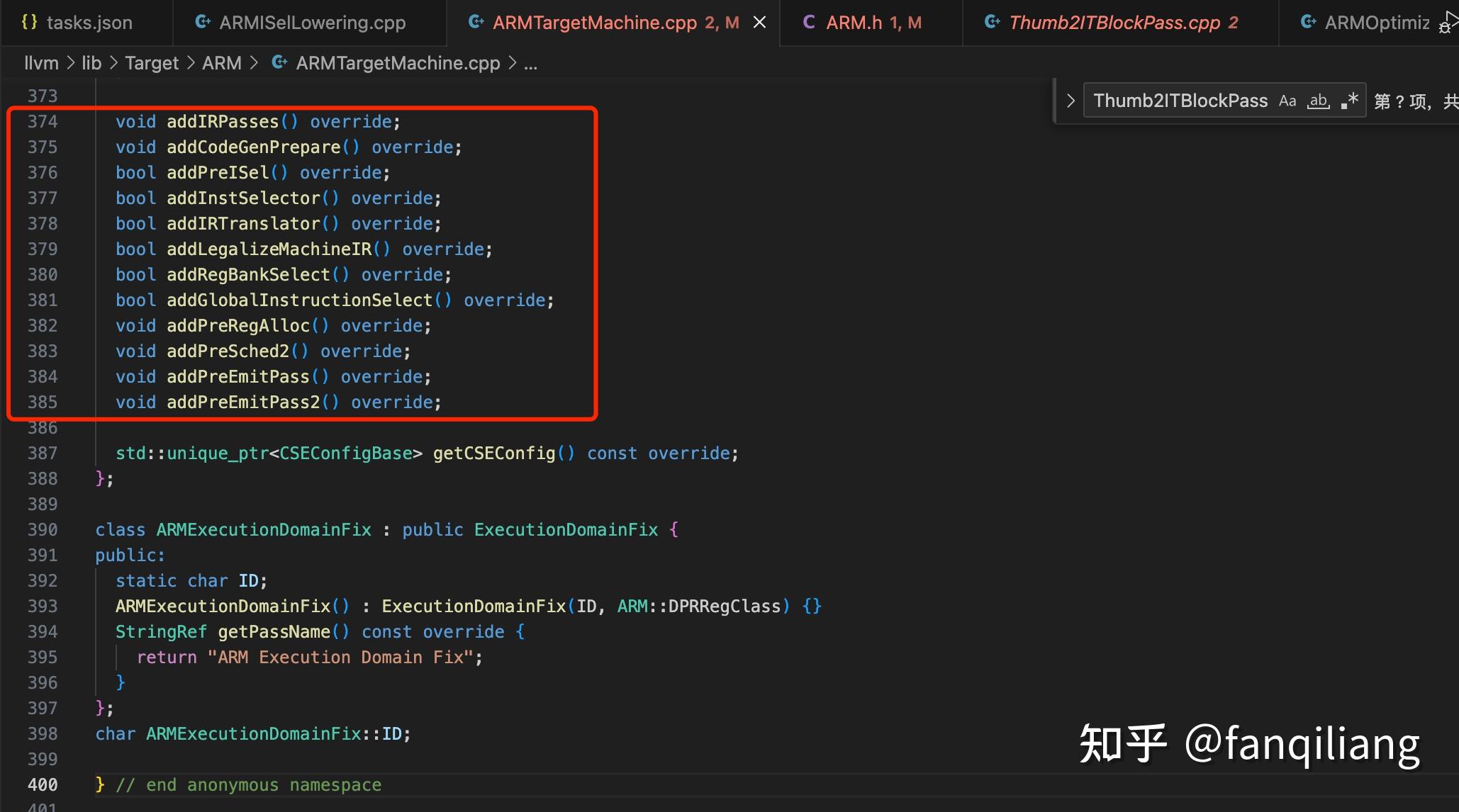Open breadcrumb dropdown for the Target folder
The height and width of the screenshot is (812, 1459).
coord(152,63)
